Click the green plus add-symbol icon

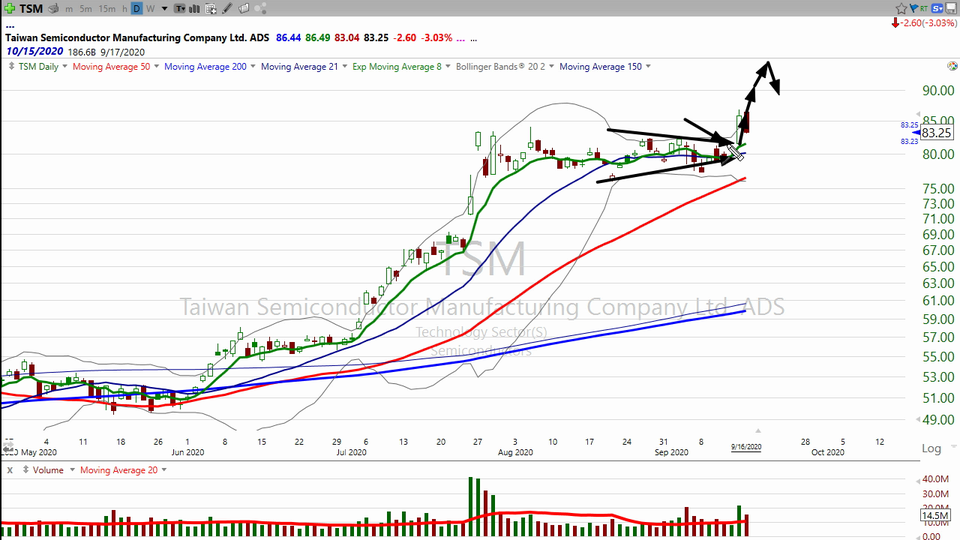(x=10, y=9)
